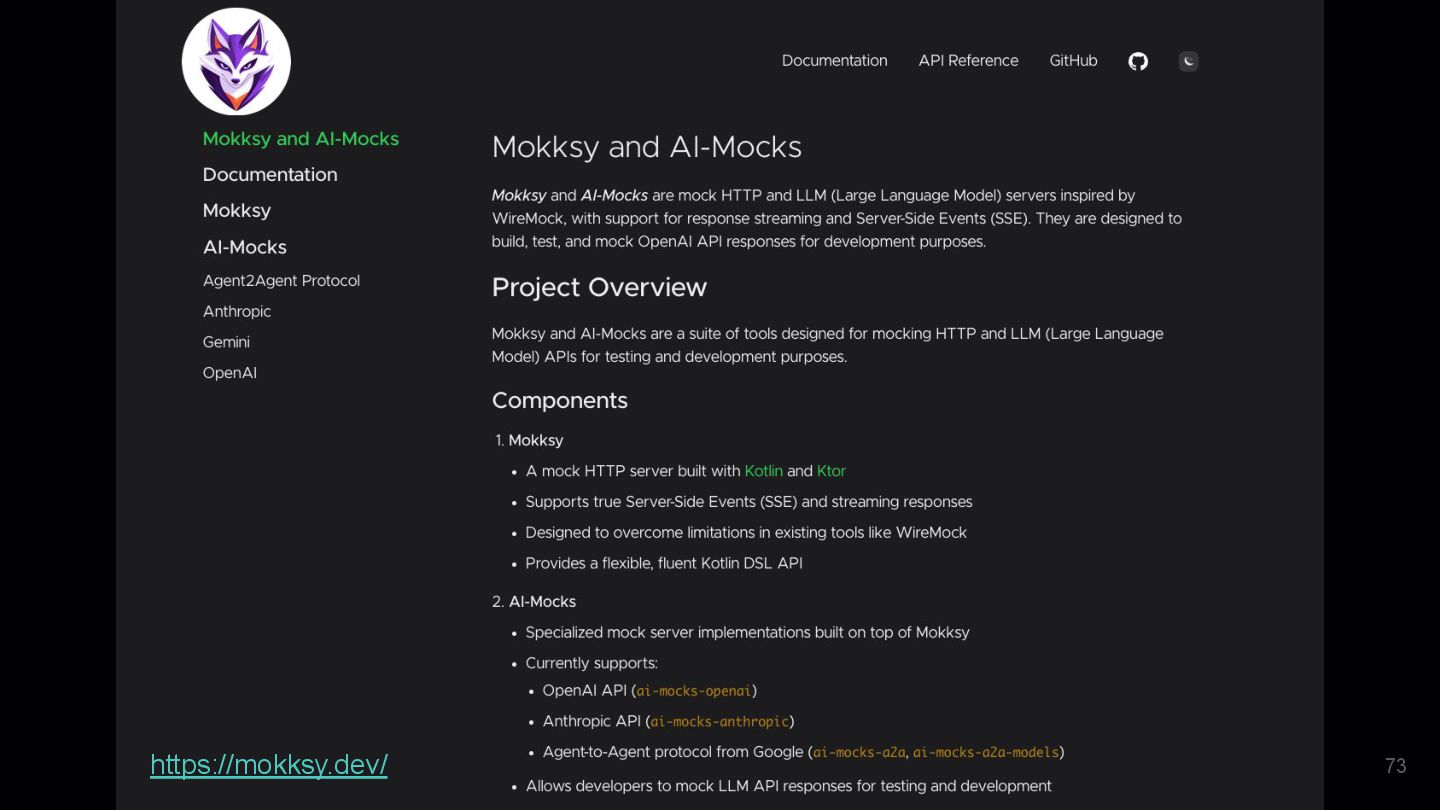Click the ai-mocks-anthropic code label

pyautogui.click(x=720, y=722)
